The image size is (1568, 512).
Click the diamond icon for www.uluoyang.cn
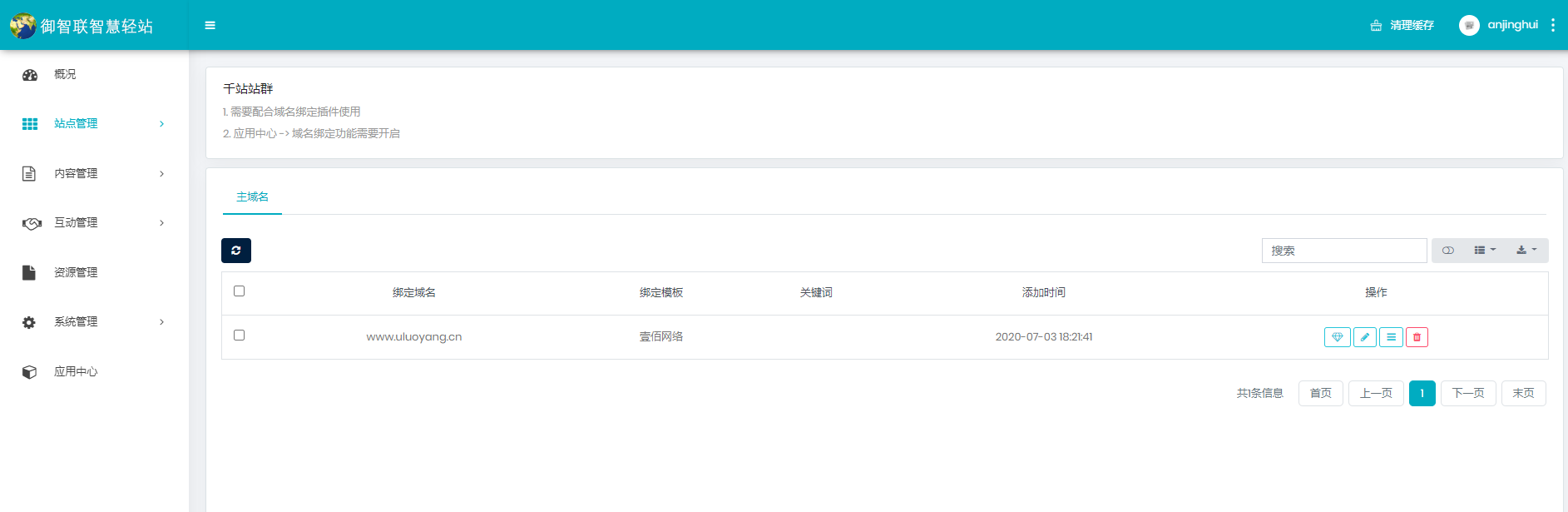tap(1337, 337)
